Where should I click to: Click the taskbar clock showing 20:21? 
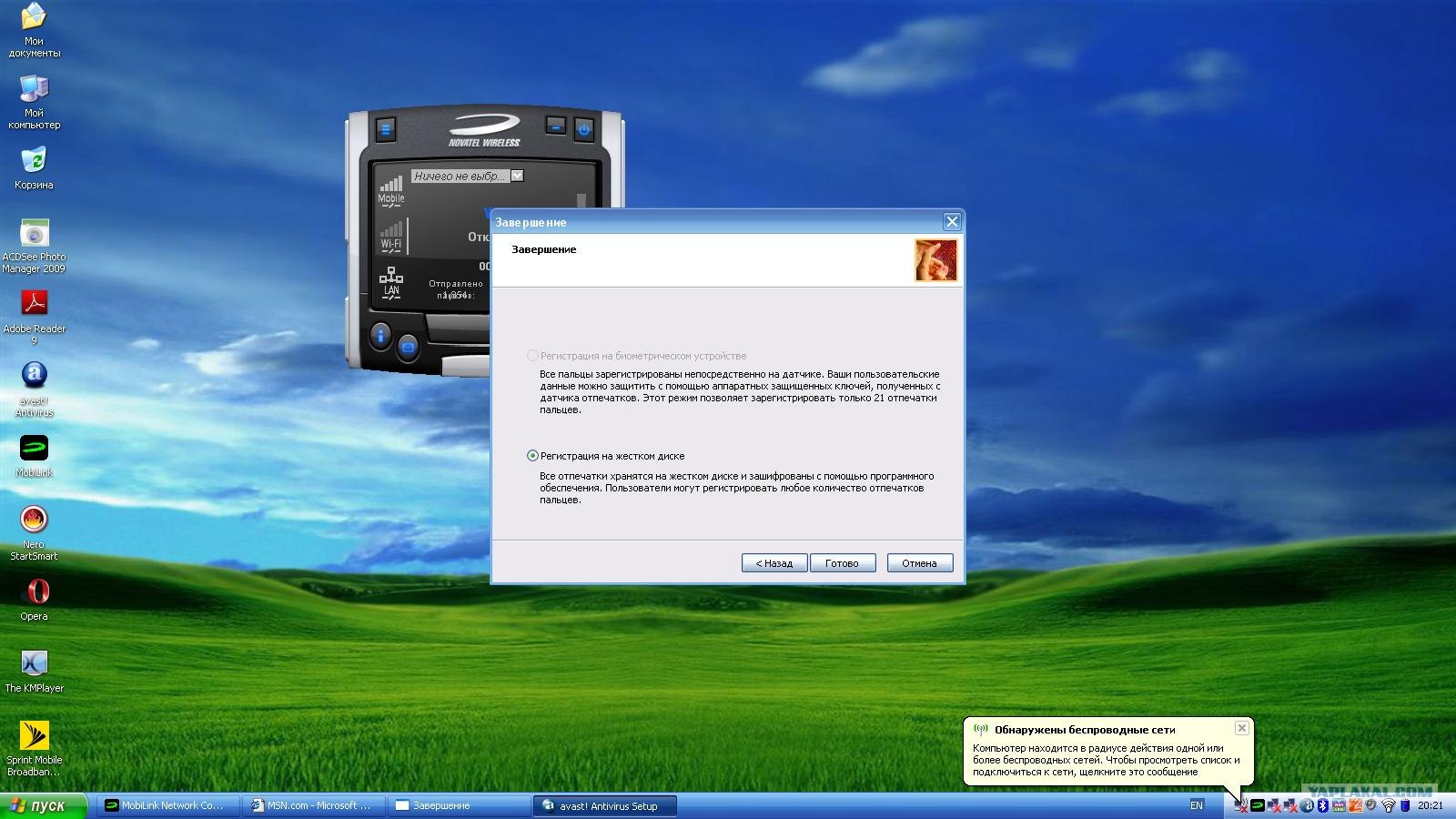click(x=1431, y=805)
